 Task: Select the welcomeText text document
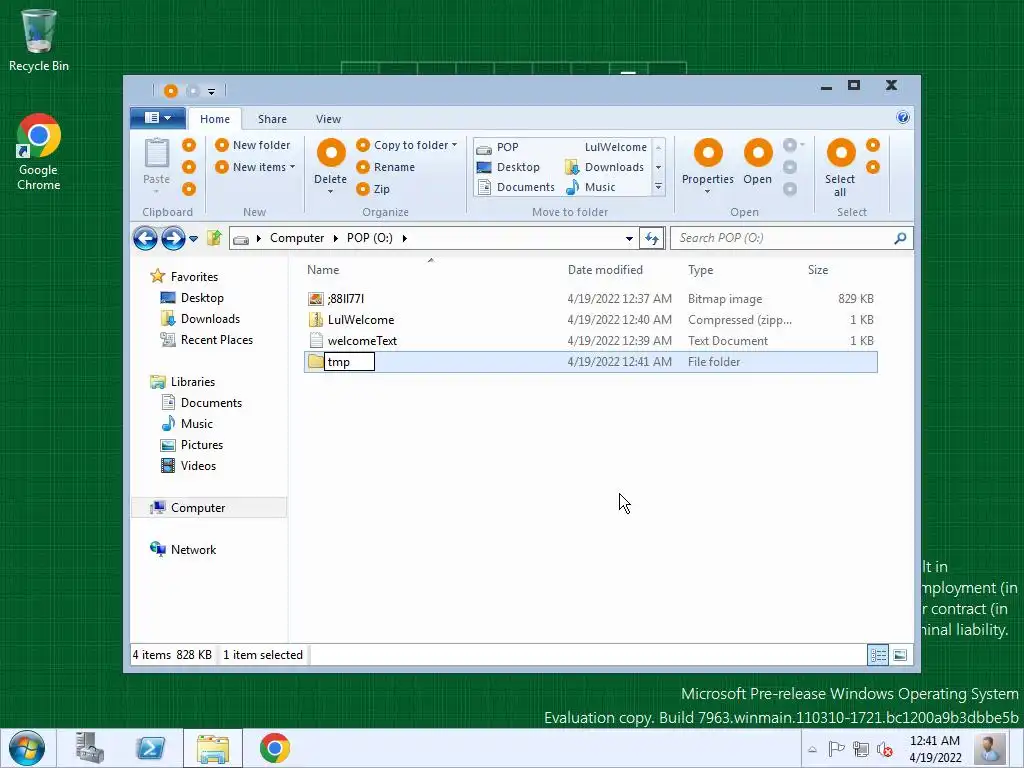(x=590, y=341)
